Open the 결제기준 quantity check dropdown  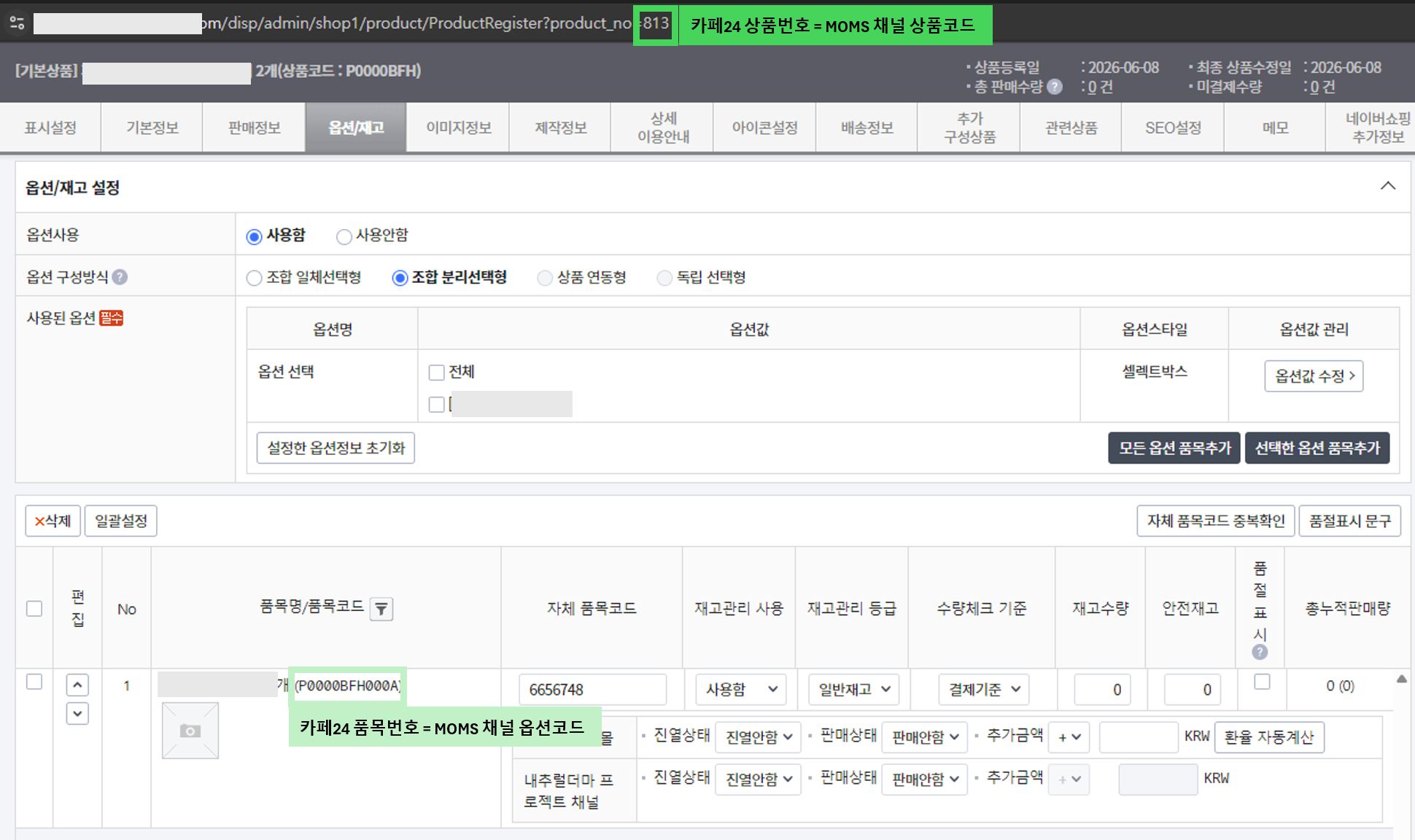pos(984,689)
